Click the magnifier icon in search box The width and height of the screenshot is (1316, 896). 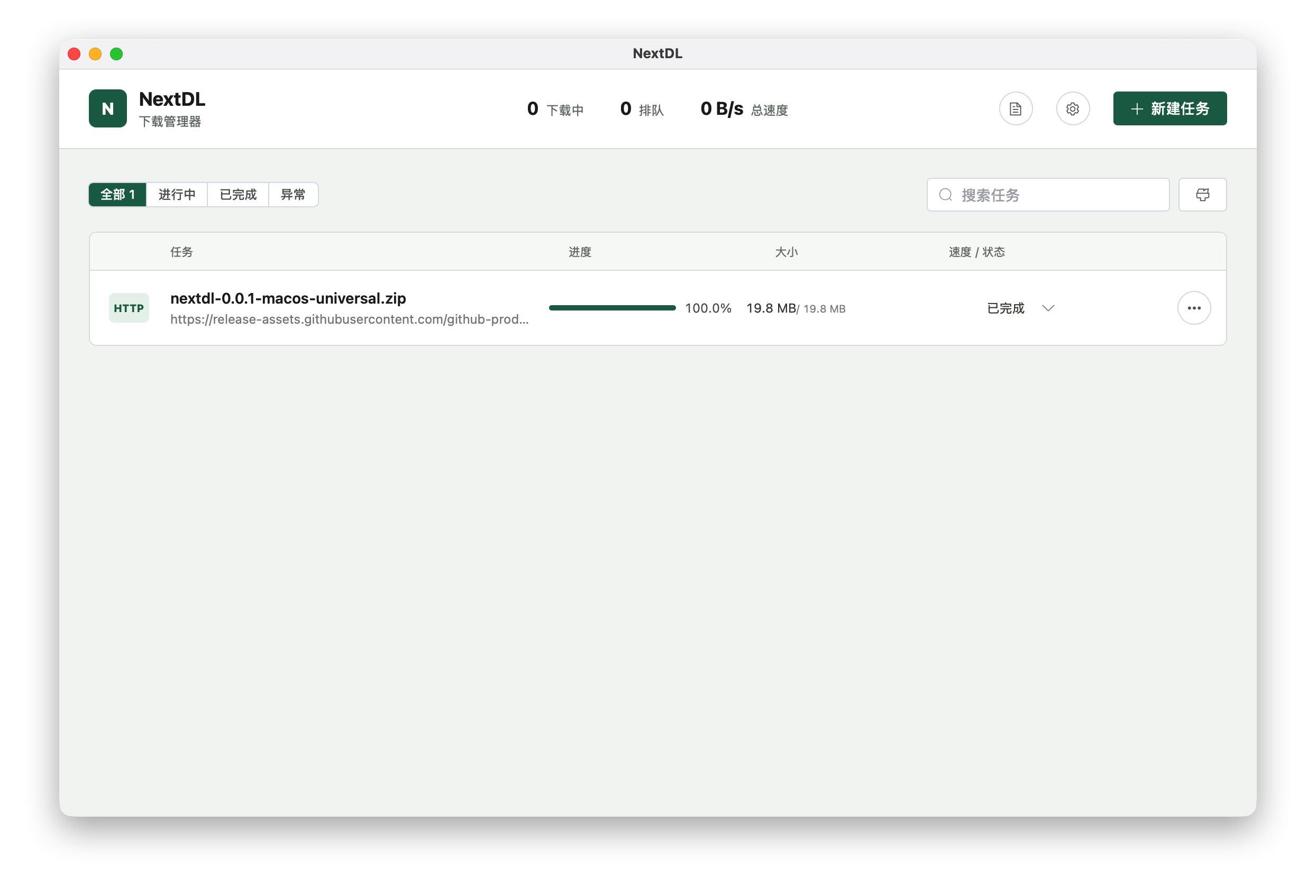(945, 195)
